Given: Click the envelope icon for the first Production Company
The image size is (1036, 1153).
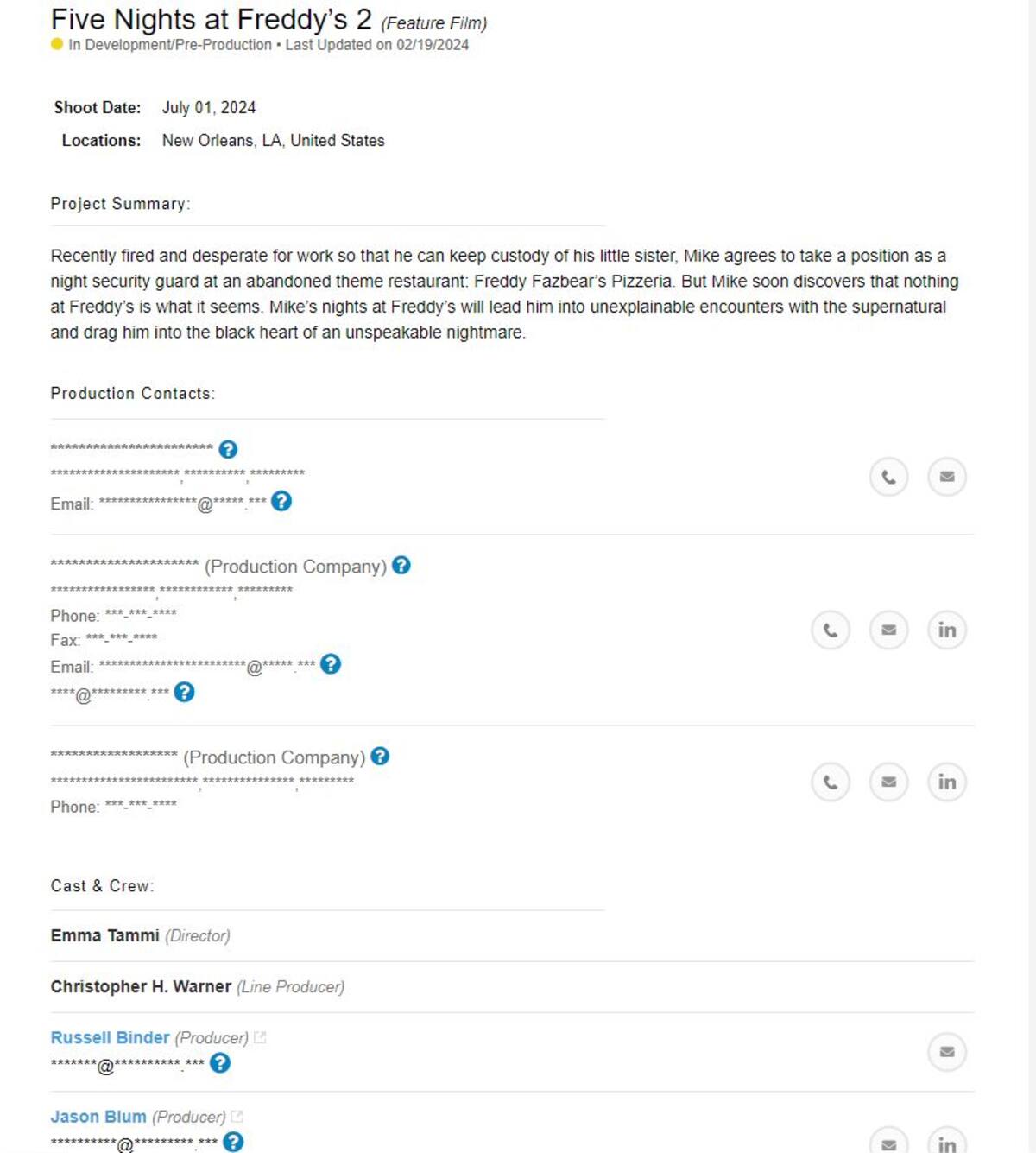Looking at the screenshot, I should 888,630.
